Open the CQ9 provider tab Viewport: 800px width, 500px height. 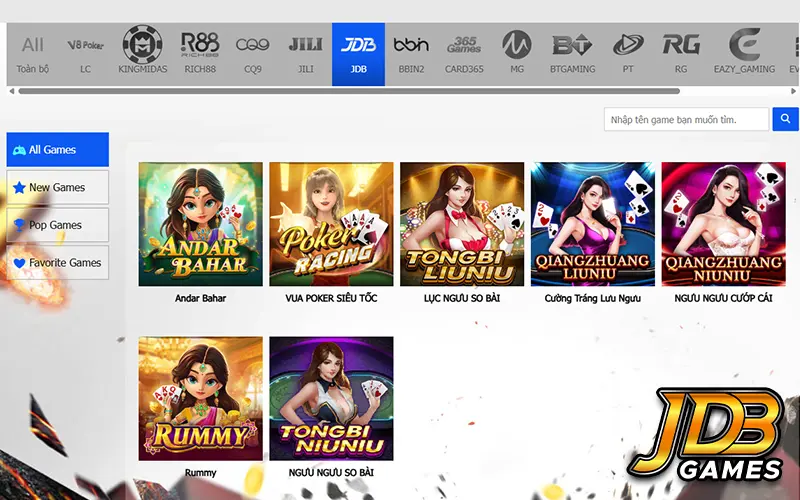point(253,54)
